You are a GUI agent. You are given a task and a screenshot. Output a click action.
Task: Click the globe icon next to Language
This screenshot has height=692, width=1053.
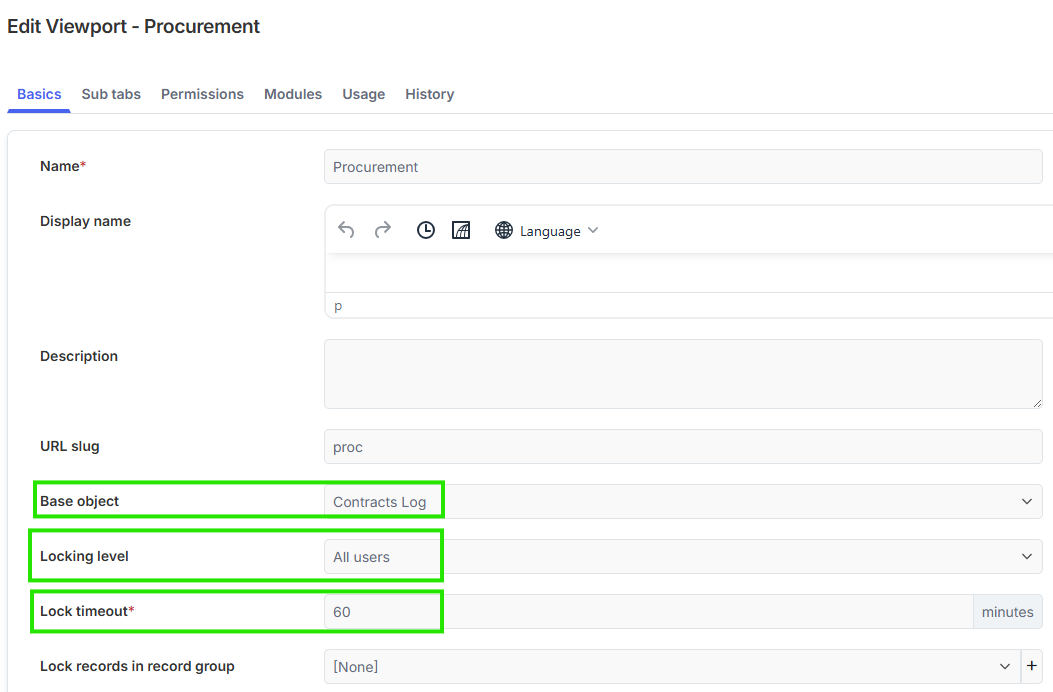click(x=504, y=230)
